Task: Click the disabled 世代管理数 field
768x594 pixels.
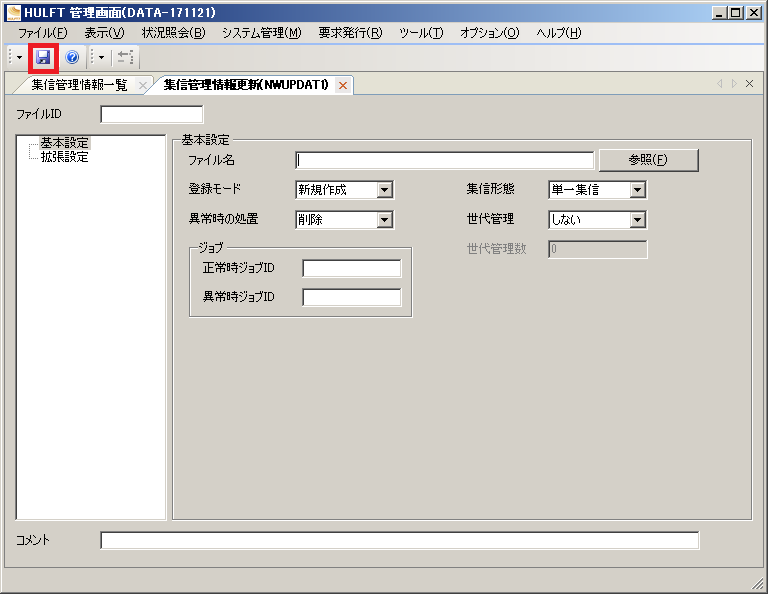Action: 598,249
